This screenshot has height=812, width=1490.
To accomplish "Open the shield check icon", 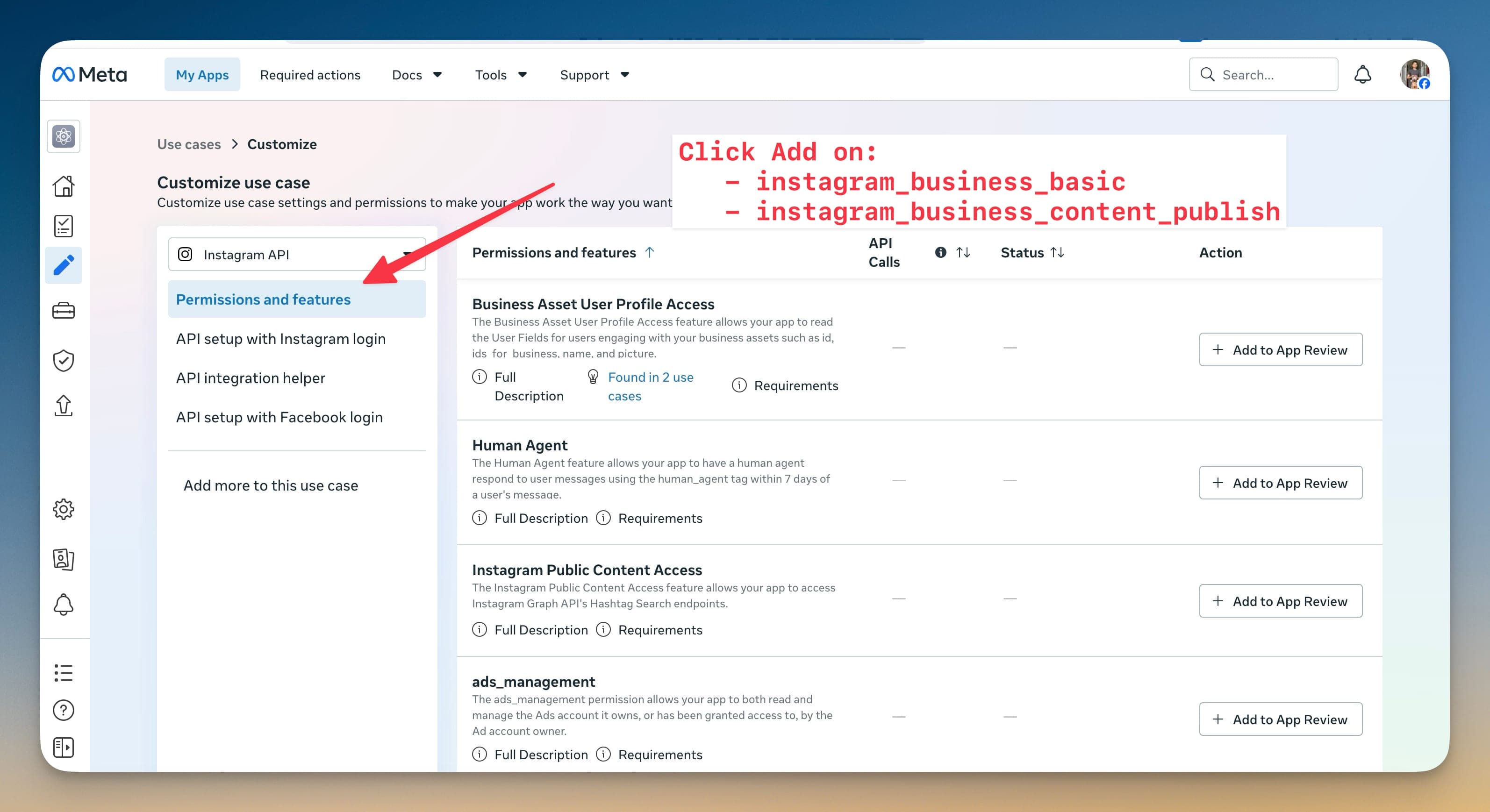I will [x=64, y=360].
